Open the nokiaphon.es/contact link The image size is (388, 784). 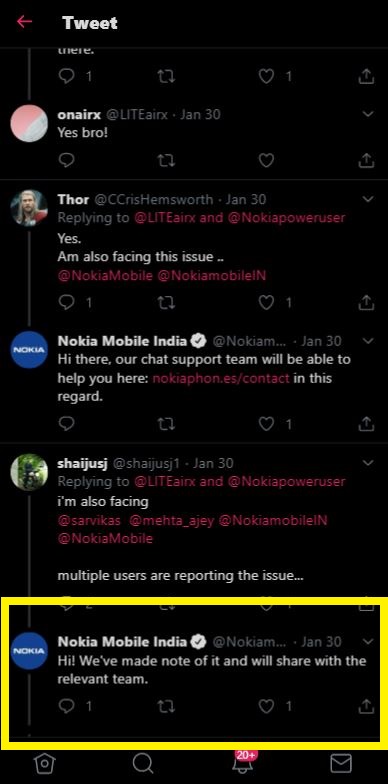point(220,378)
